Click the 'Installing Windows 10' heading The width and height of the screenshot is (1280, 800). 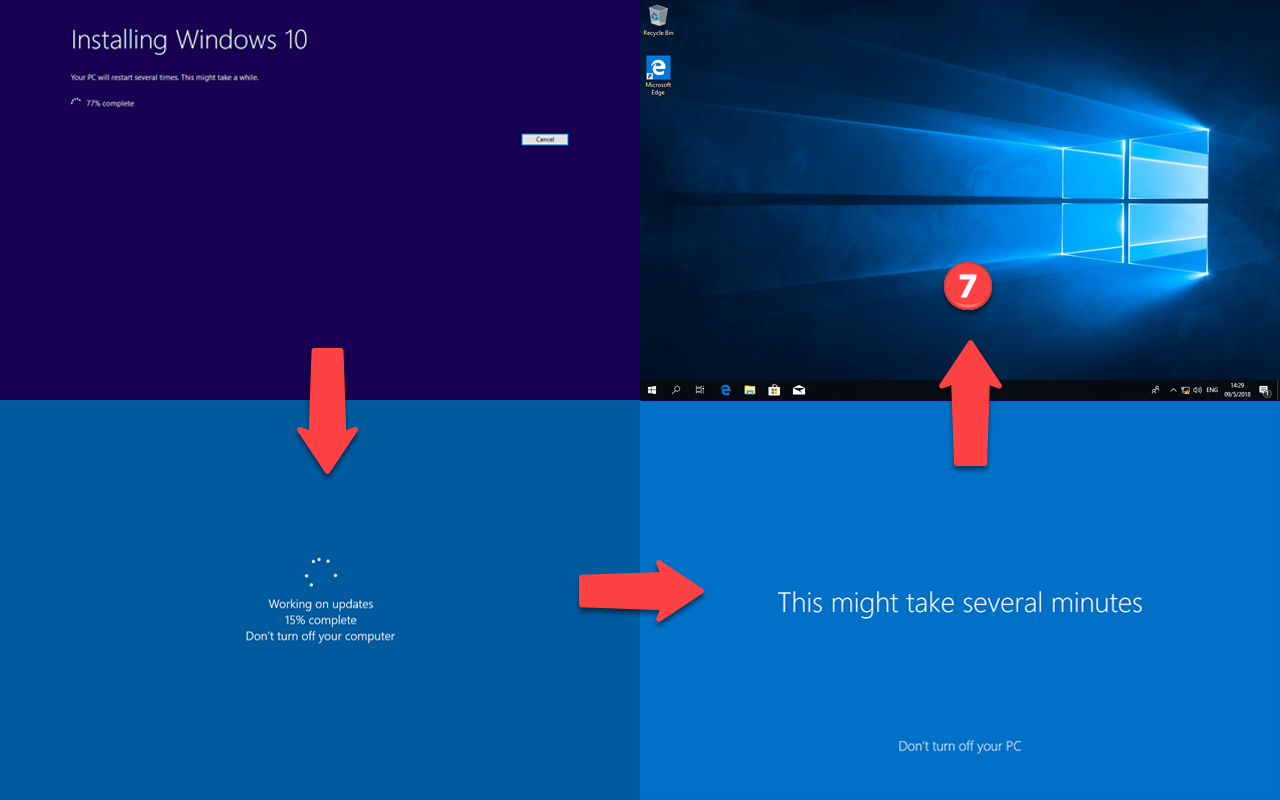point(189,40)
